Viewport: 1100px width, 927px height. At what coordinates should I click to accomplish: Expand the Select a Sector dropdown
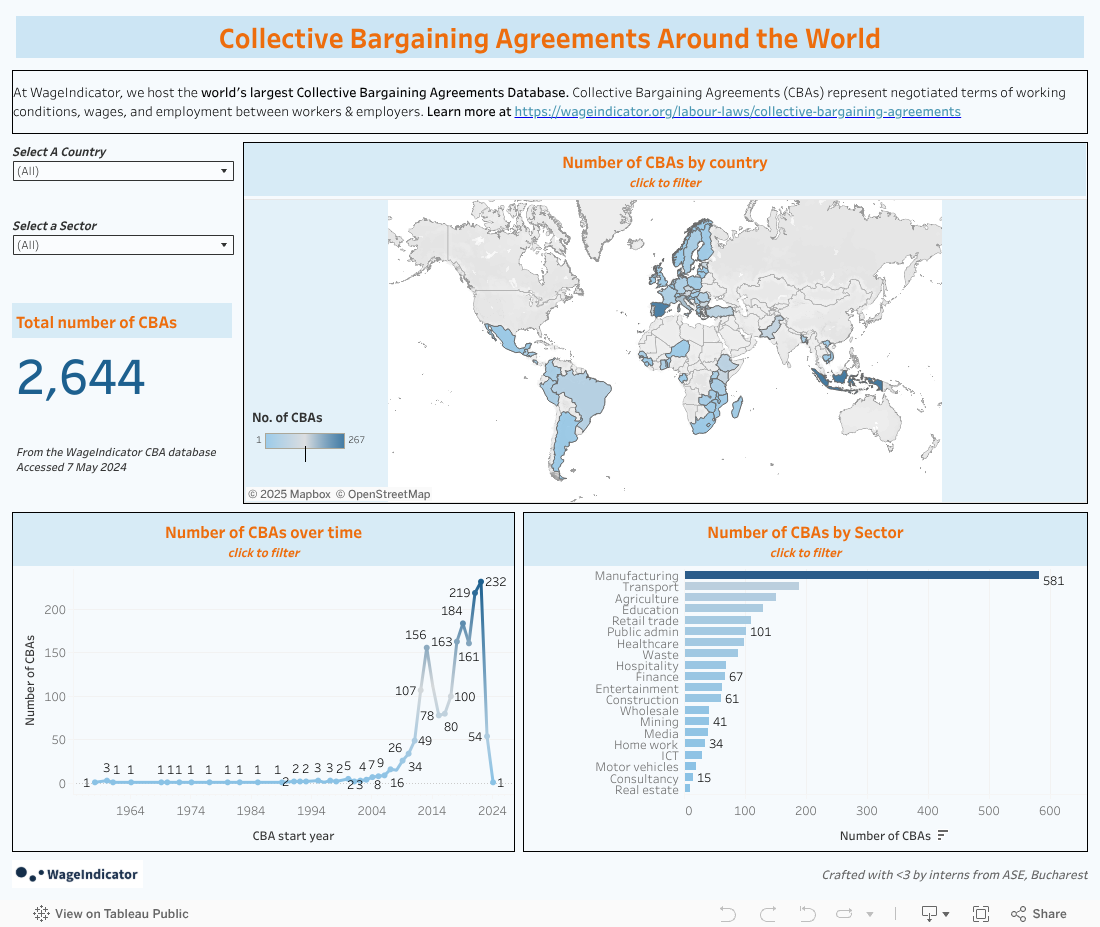123,245
